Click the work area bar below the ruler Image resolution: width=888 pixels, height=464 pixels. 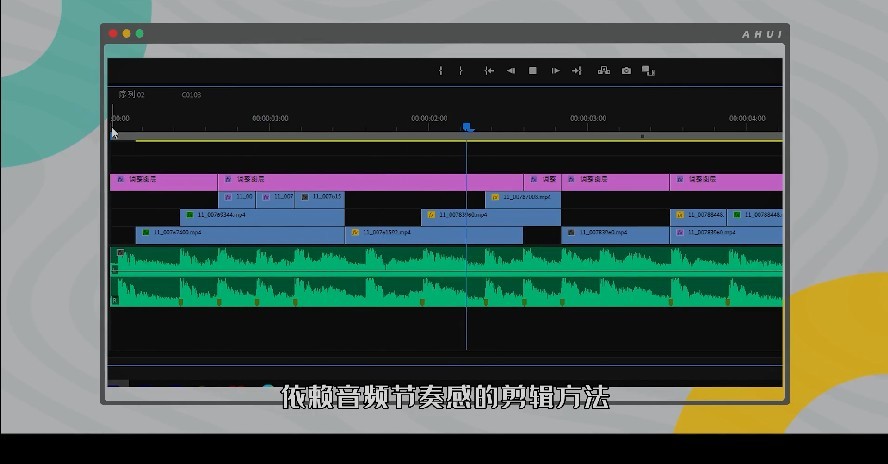coord(446,137)
